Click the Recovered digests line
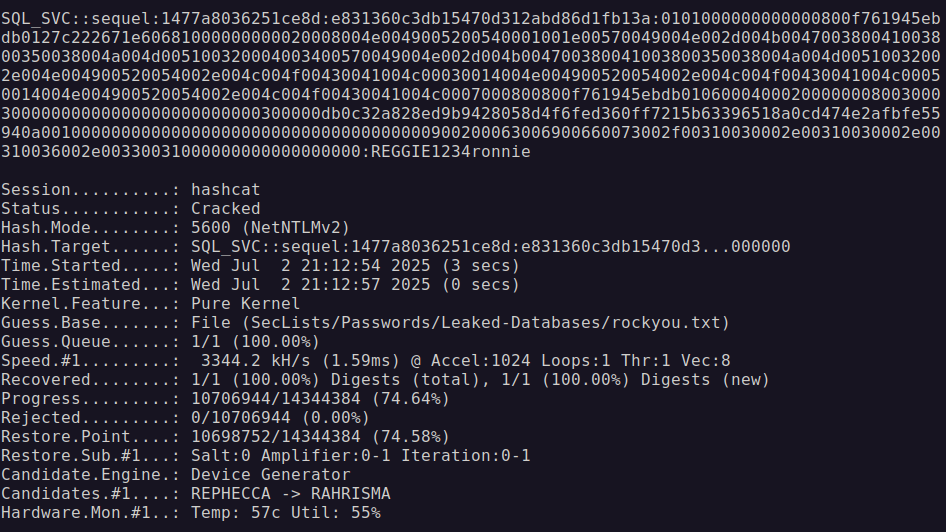The height and width of the screenshot is (532, 946). coord(386,379)
